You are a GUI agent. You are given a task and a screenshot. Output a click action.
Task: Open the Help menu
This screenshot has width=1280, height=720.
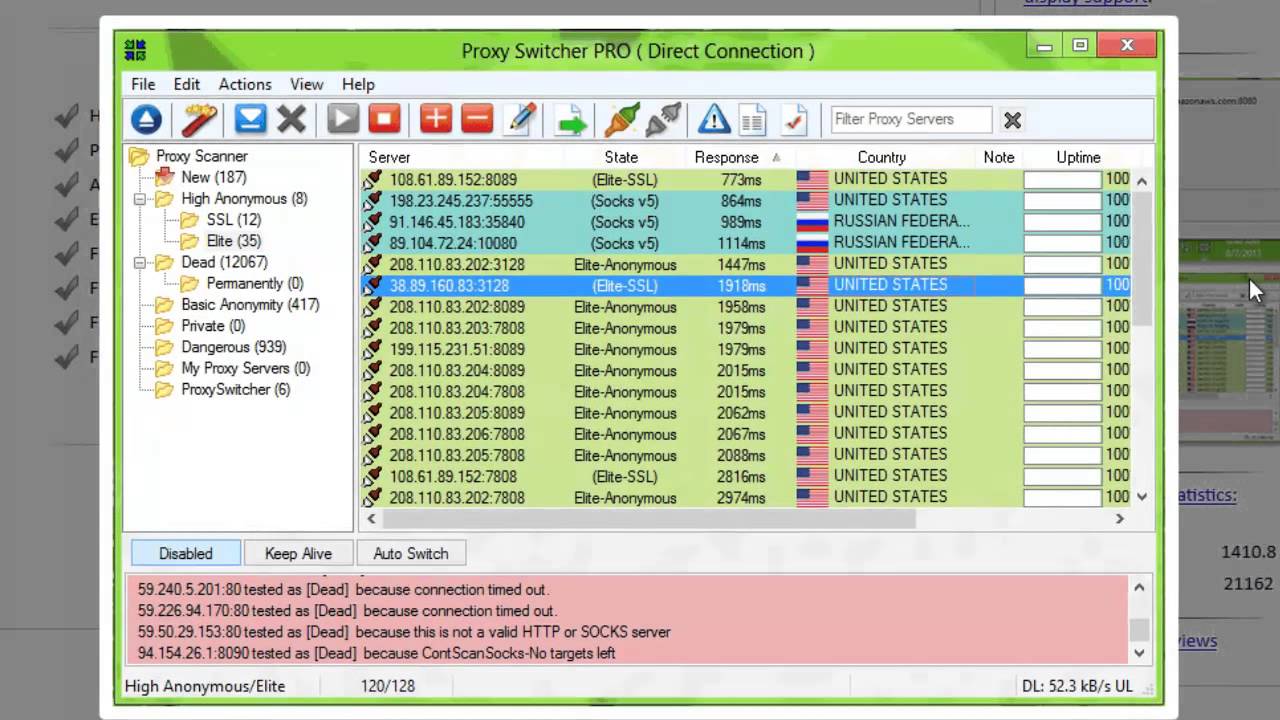coord(358,84)
